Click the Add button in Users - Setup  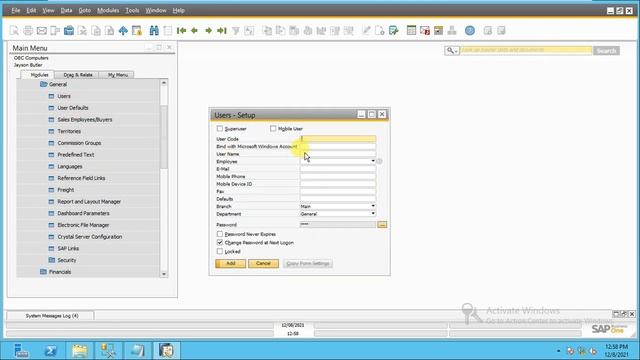(x=231, y=263)
